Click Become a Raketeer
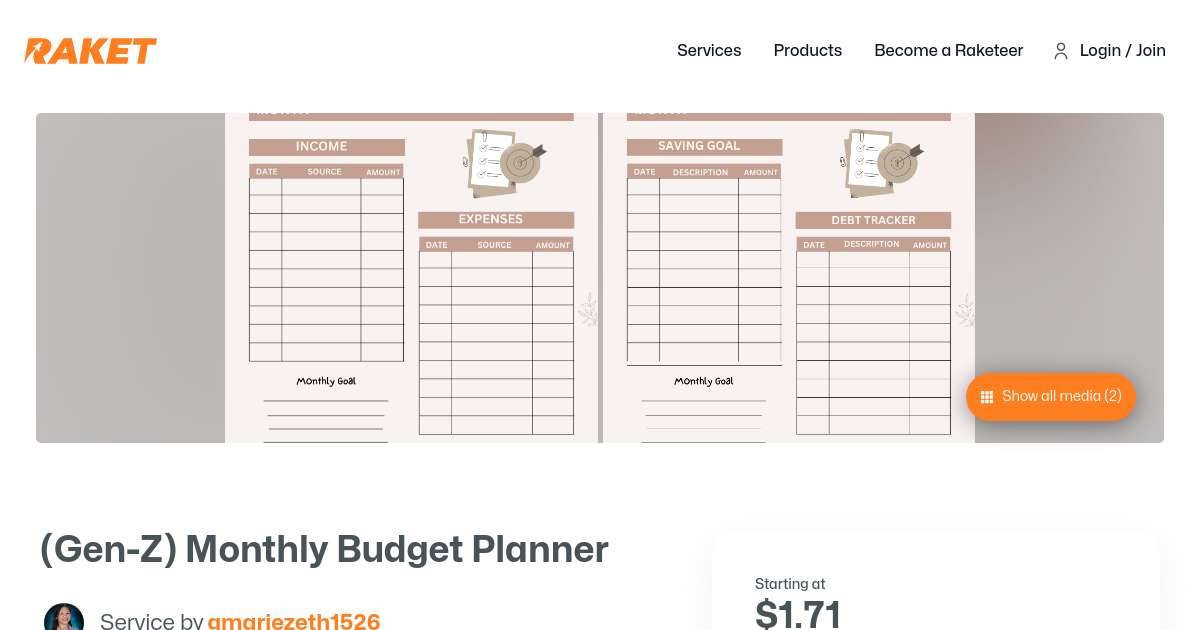The height and width of the screenshot is (630, 1200). [x=948, y=50]
